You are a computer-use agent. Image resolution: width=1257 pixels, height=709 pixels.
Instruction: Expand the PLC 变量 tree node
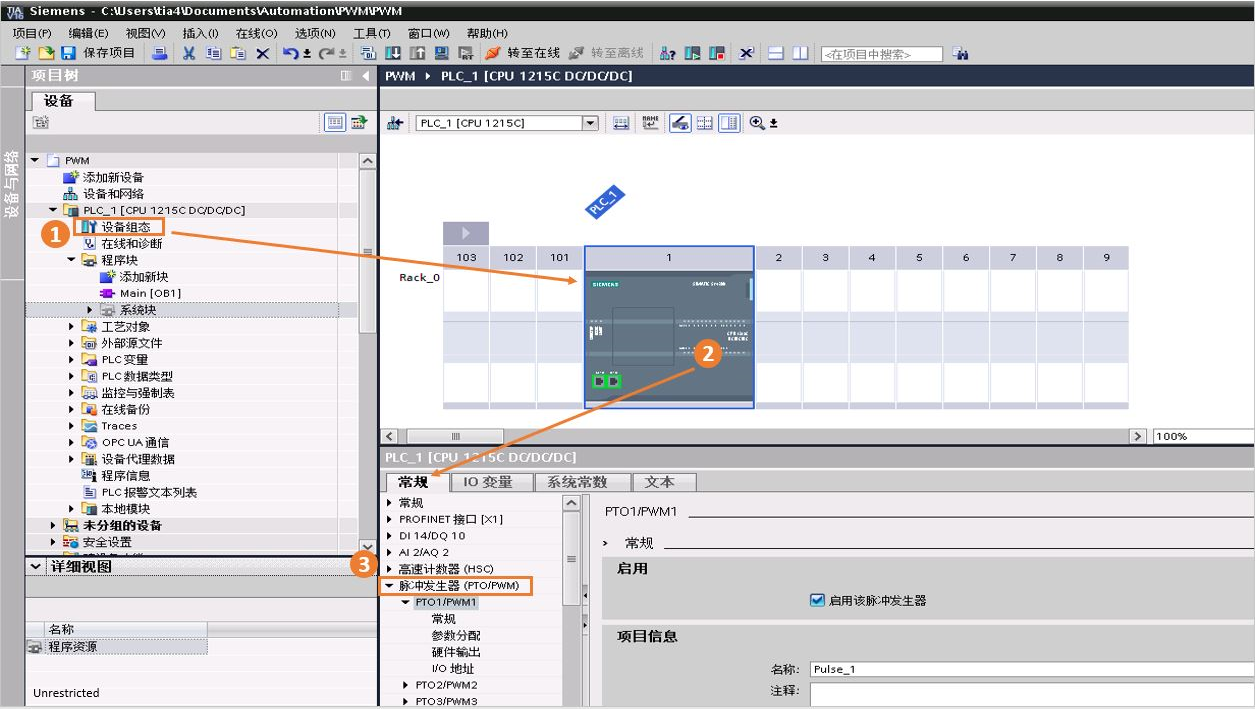[72, 360]
